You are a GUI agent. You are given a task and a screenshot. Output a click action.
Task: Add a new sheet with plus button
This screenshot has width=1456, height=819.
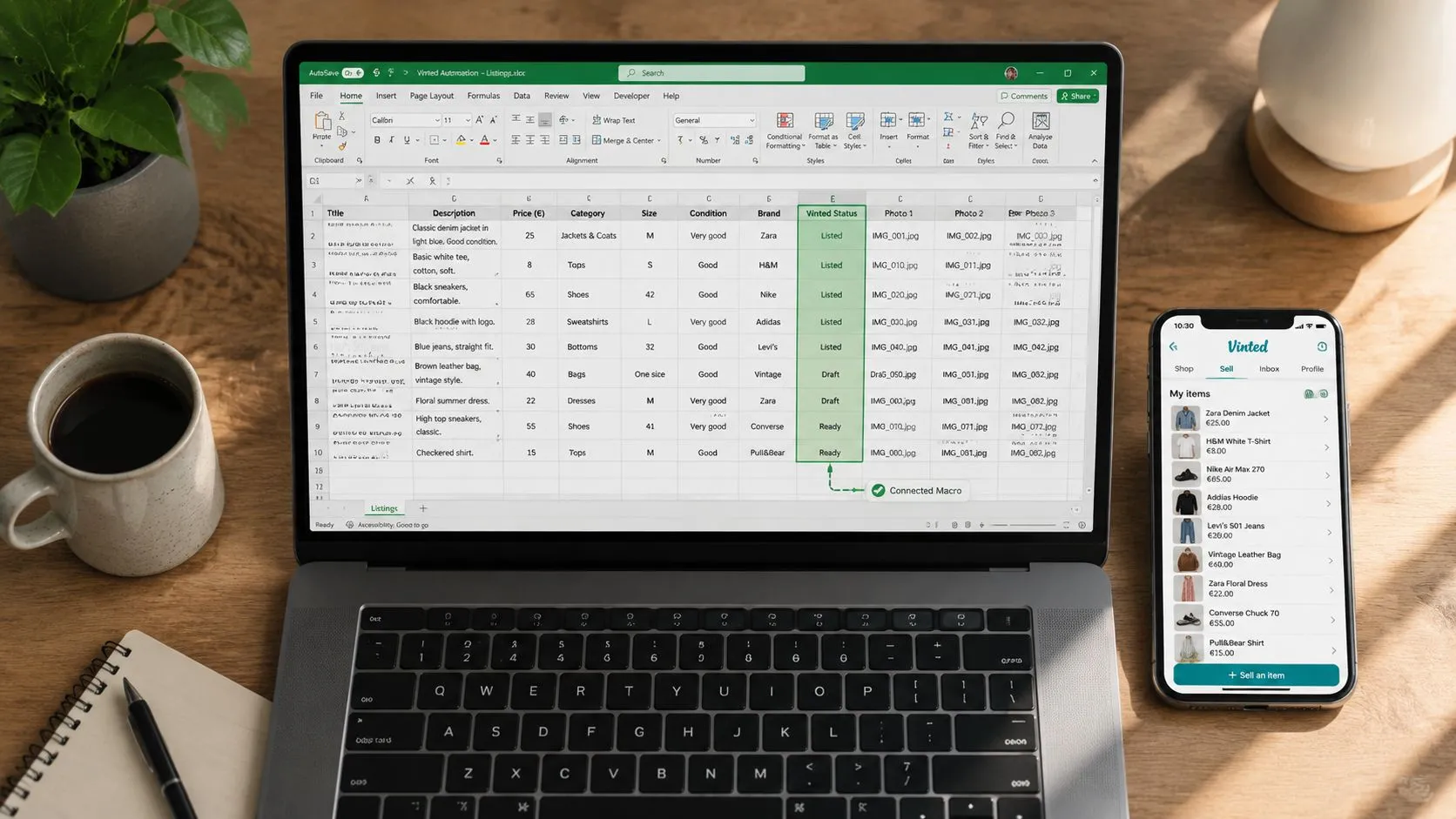(423, 508)
